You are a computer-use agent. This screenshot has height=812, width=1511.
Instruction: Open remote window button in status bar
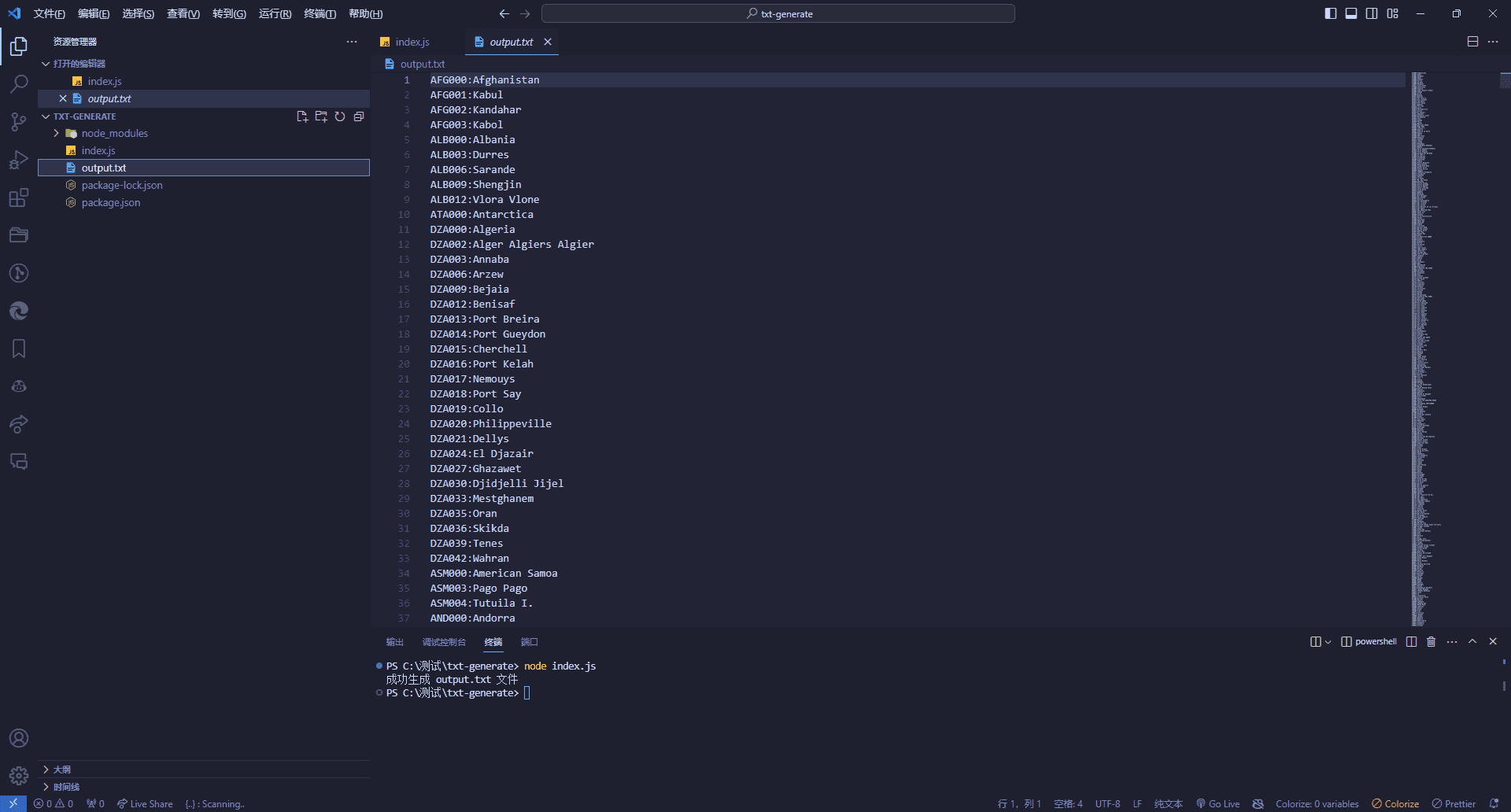(13, 804)
